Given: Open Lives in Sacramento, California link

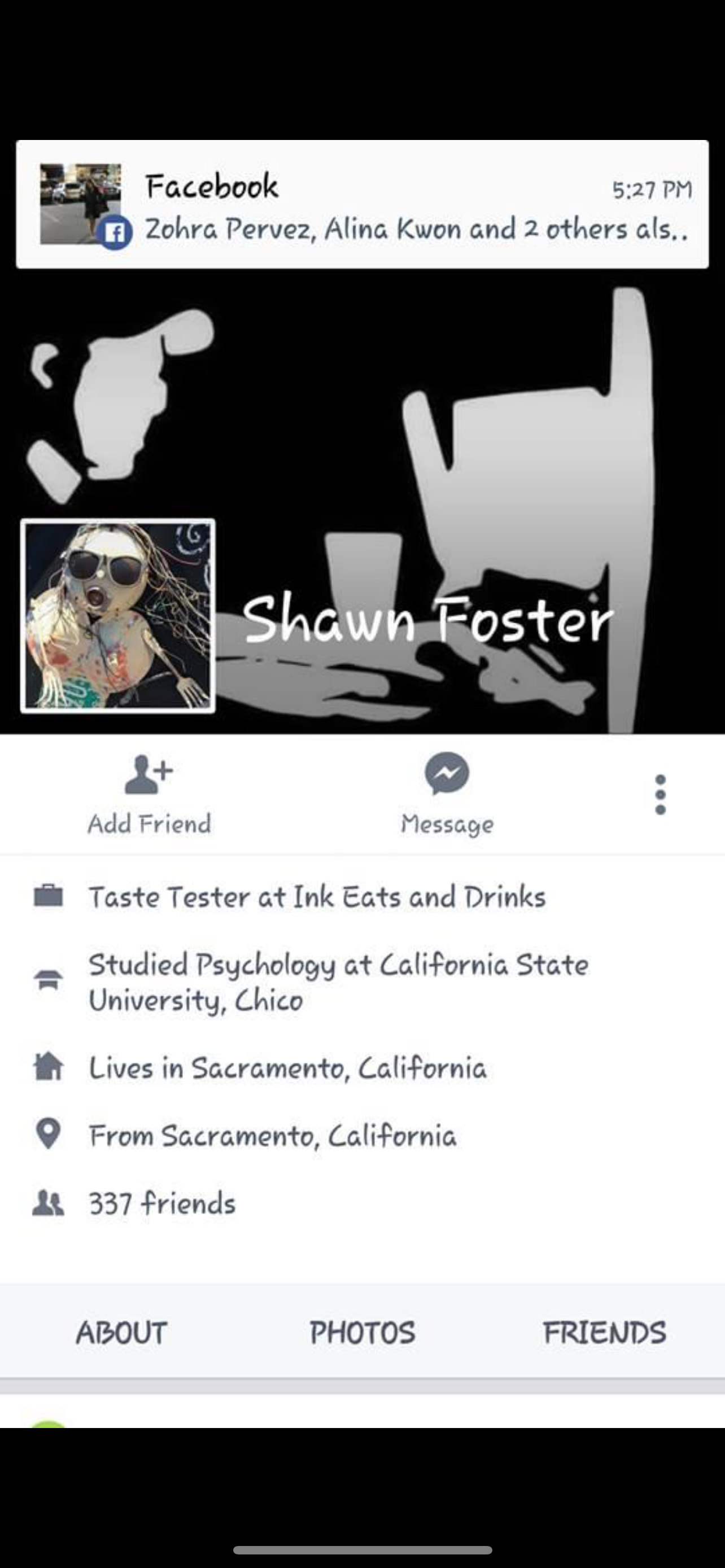Looking at the screenshot, I should (x=288, y=1068).
